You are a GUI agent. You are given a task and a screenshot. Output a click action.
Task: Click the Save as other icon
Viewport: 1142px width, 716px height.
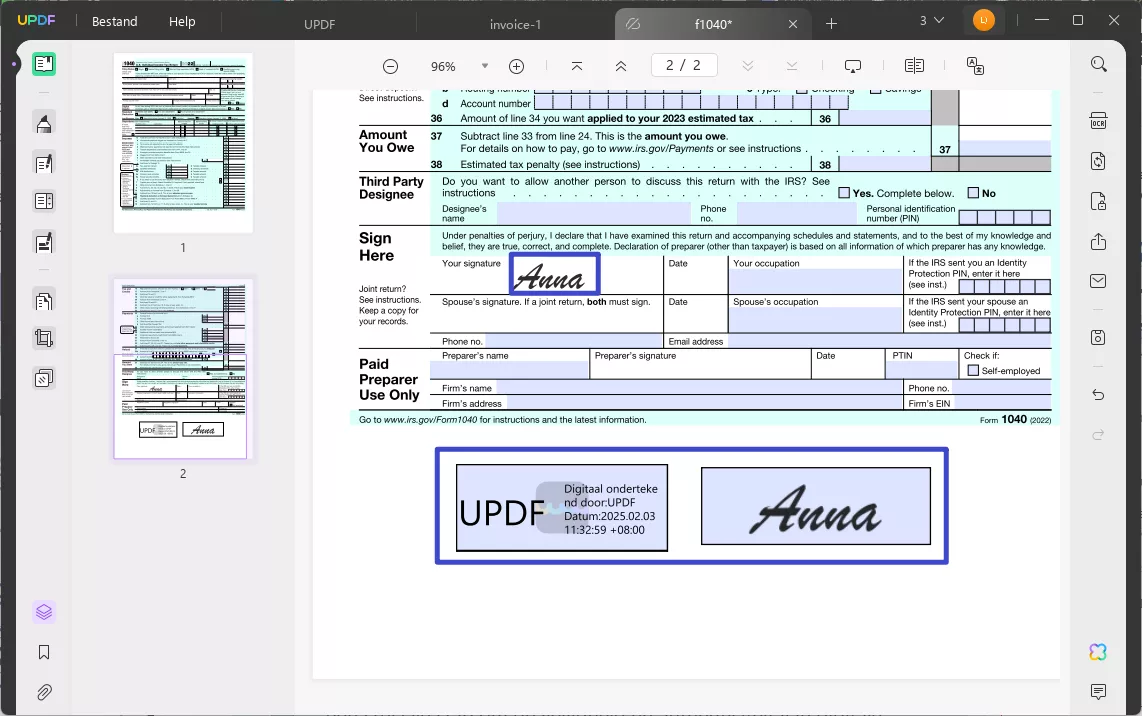click(x=1098, y=337)
